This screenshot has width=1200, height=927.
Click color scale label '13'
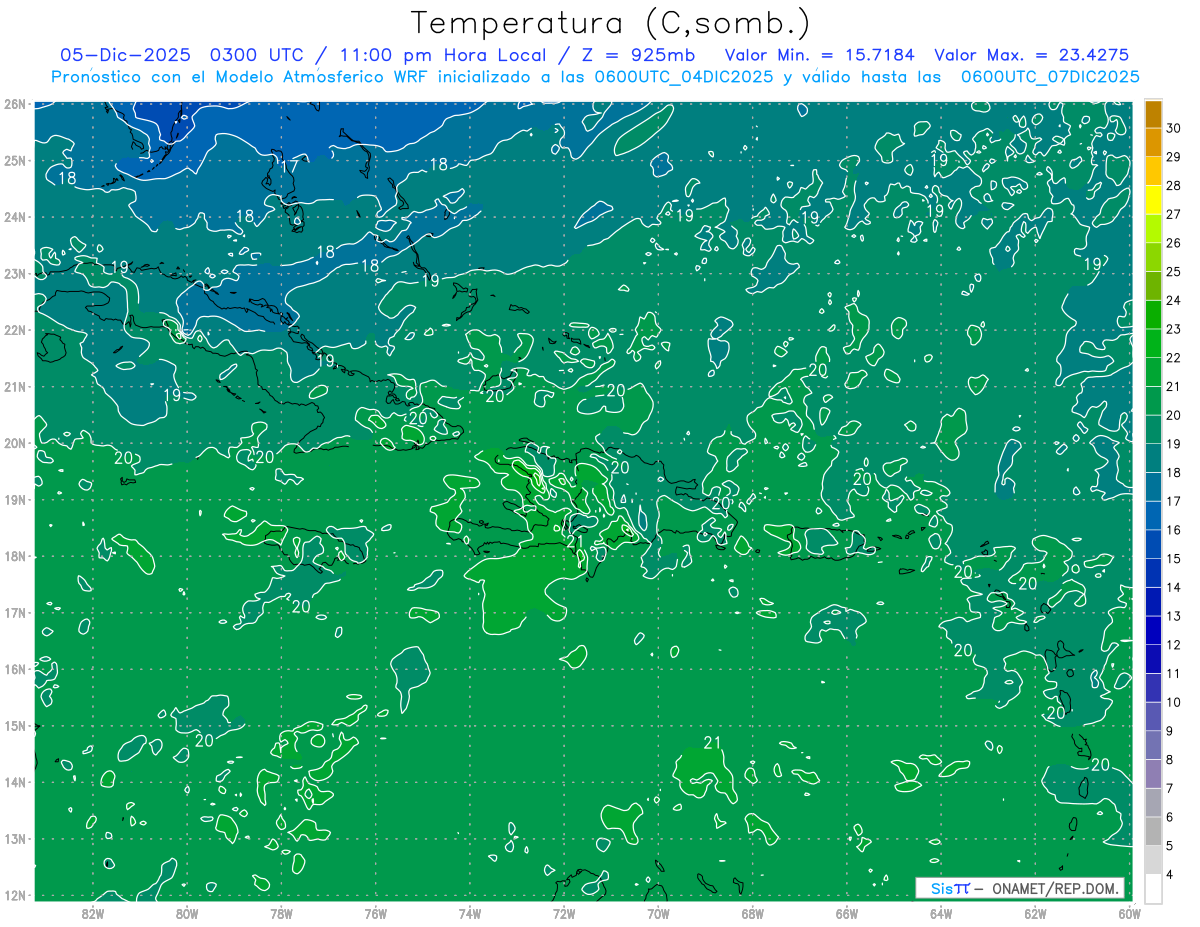(x=1173, y=616)
